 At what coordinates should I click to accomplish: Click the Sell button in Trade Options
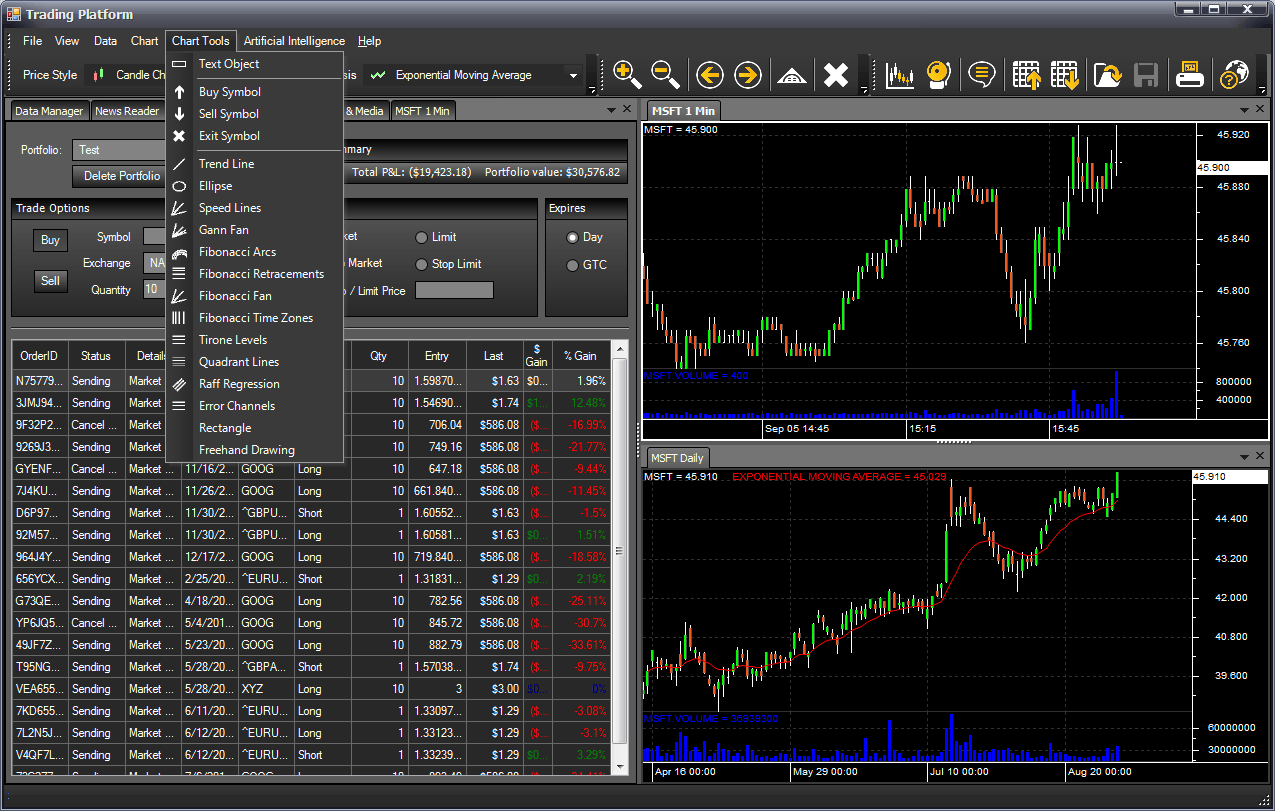coord(50,281)
